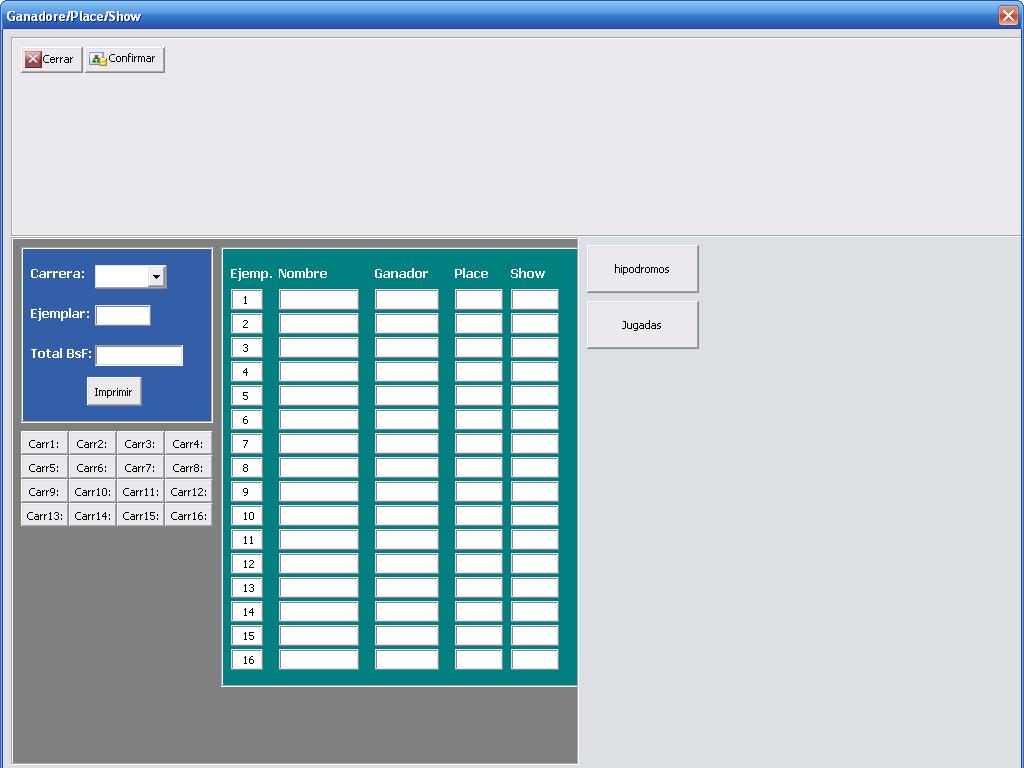Click the Place field for ejemplar 16
This screenshot has height=768, width=1024.
[478, 660]
